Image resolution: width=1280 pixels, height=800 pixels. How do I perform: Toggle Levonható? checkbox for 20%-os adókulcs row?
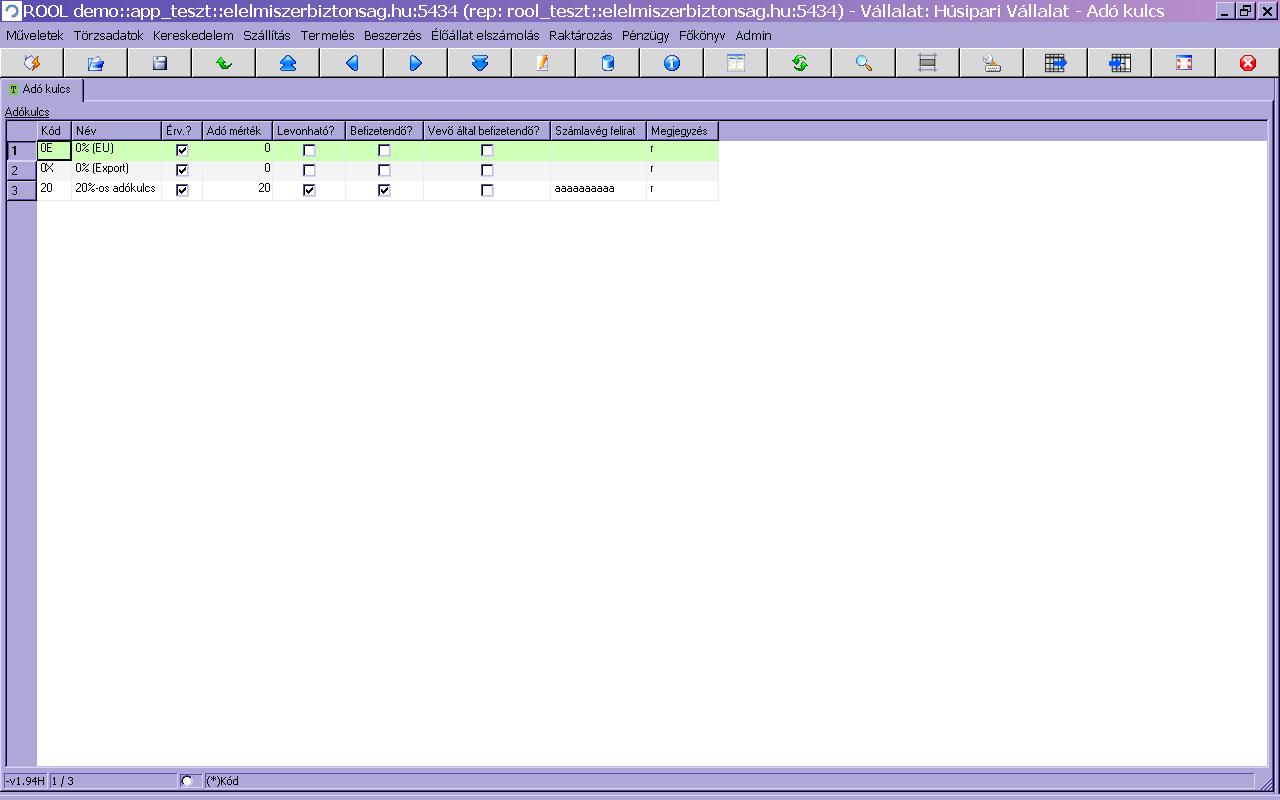click(309, 190)
